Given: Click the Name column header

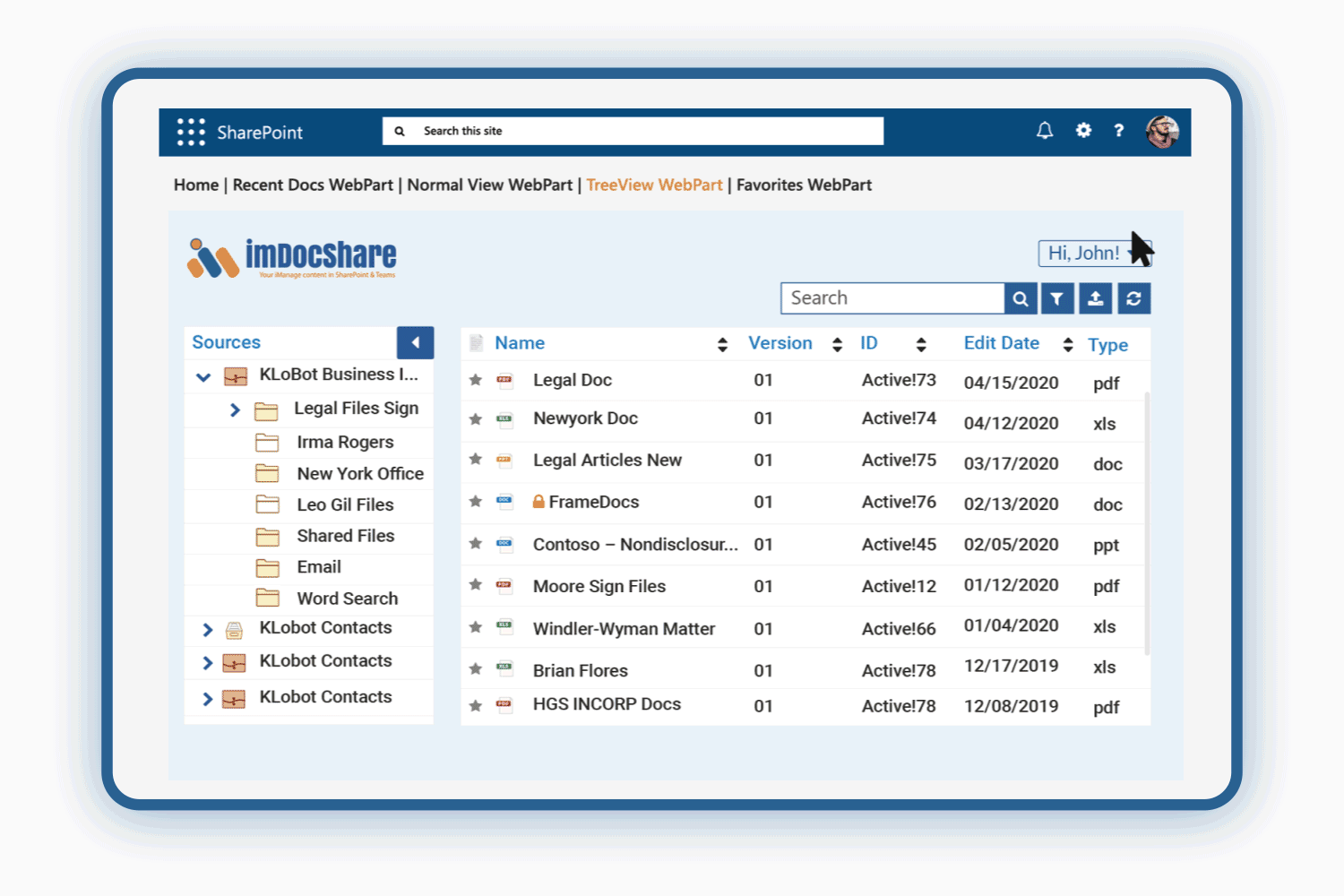Looking at the screenshot, I should point(520,343).
